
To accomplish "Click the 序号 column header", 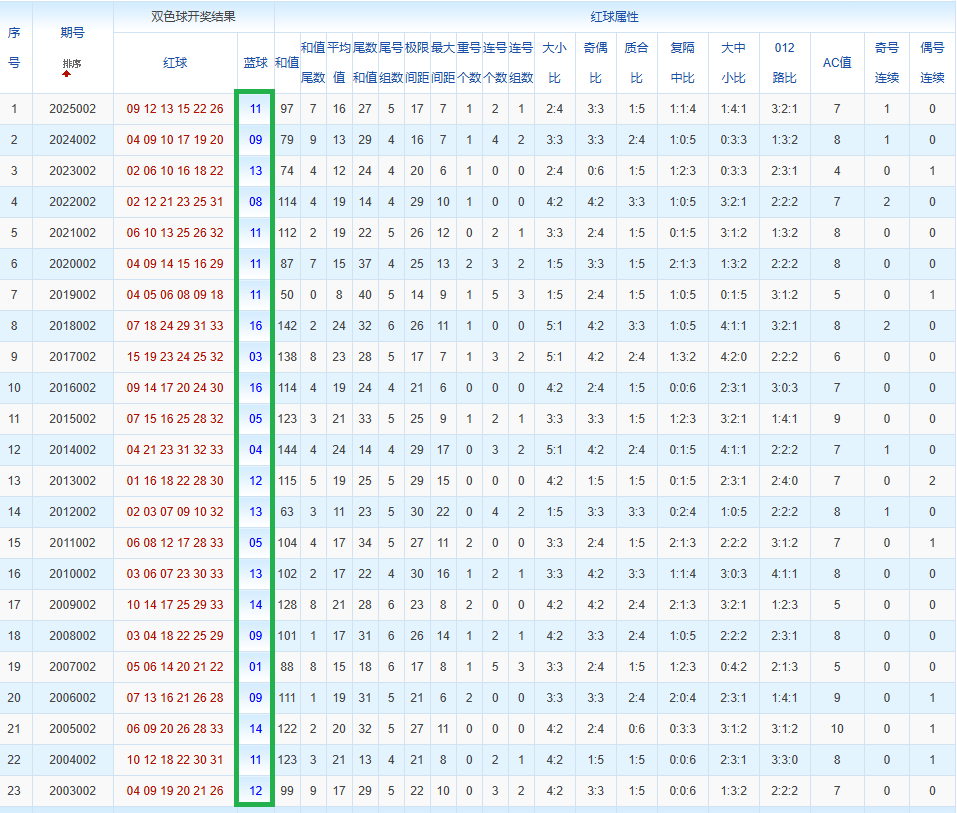I will pyautogui.click(x=15, y=47).
